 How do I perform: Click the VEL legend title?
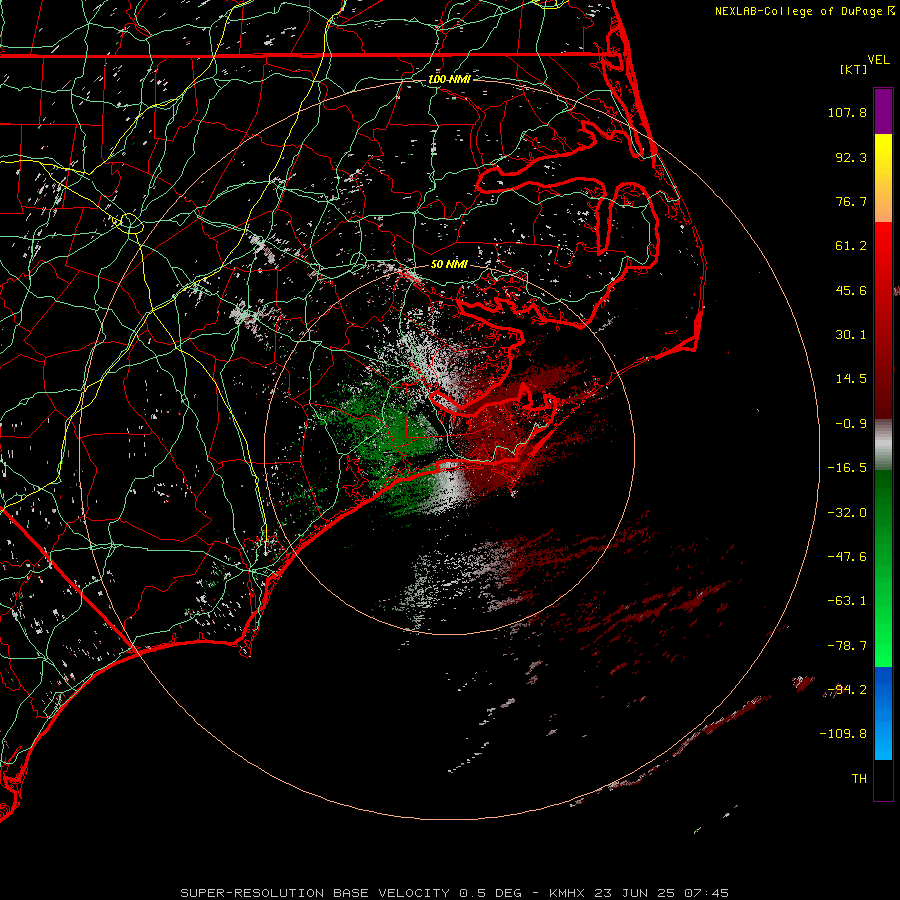[x=878, y=60]
